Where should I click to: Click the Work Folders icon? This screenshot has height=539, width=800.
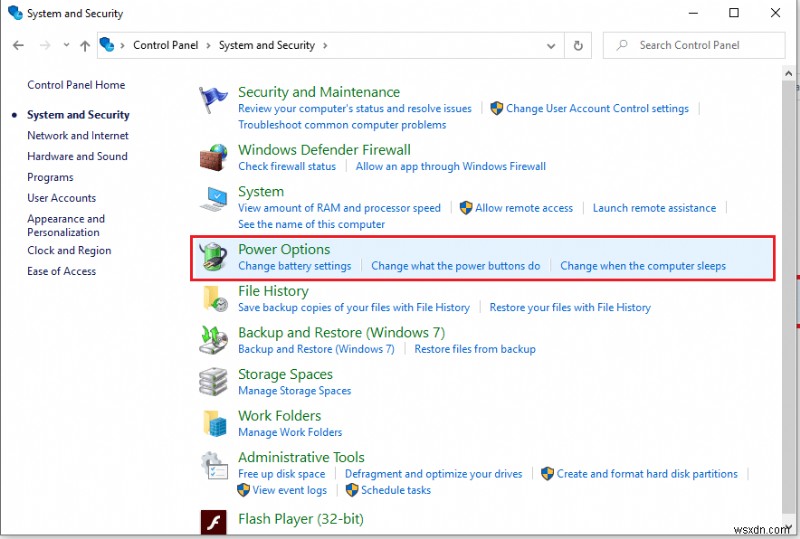[x=213, y=423]
